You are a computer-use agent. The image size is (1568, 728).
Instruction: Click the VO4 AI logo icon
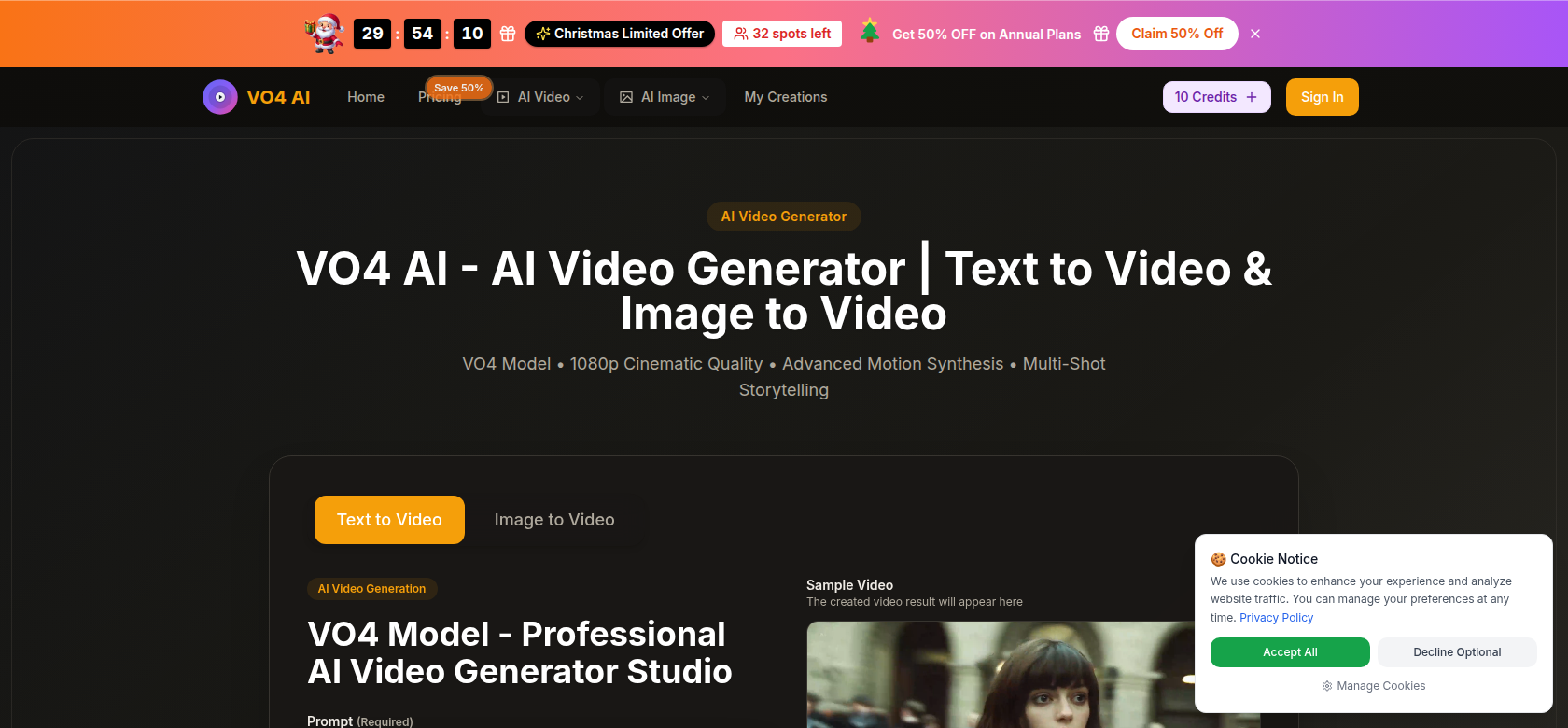tap(220, 97)
